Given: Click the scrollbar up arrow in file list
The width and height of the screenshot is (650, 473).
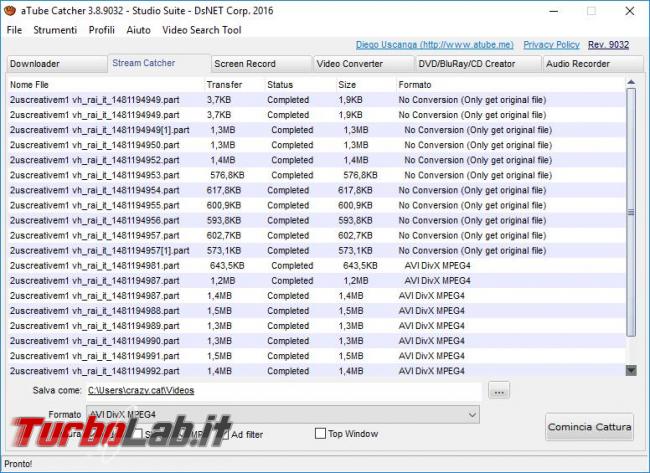Looking at the screenshot, I should pos(631,82).
